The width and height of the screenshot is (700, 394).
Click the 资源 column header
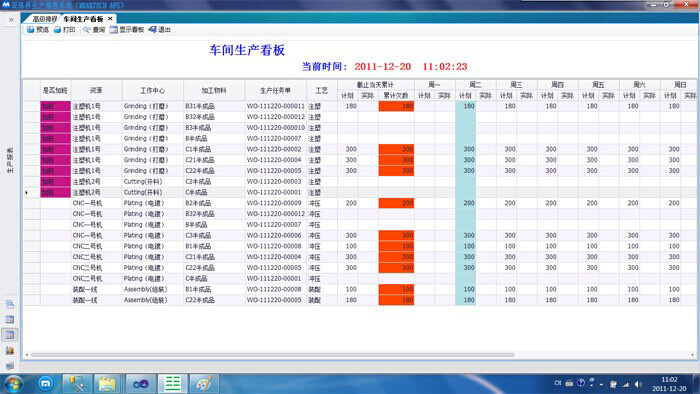[96, 90]
